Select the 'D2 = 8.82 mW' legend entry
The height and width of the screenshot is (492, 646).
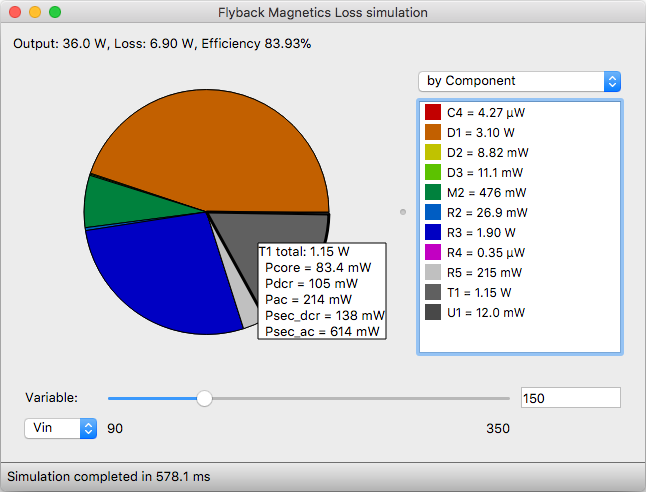pyautogui.click(x=487, y=153)
